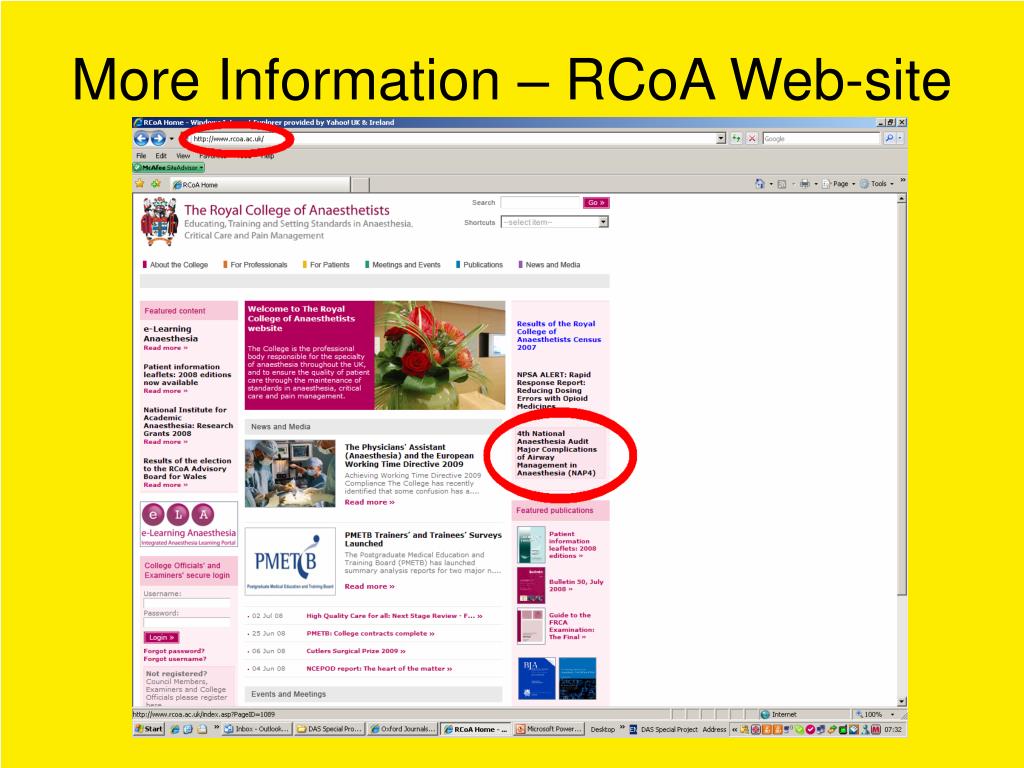Open the Edit menu

point(161,156)
